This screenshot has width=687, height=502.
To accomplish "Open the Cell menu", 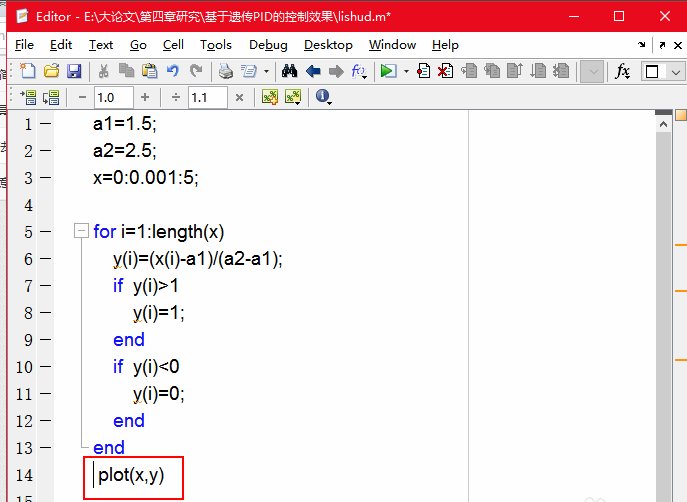I will coord(173,45).
